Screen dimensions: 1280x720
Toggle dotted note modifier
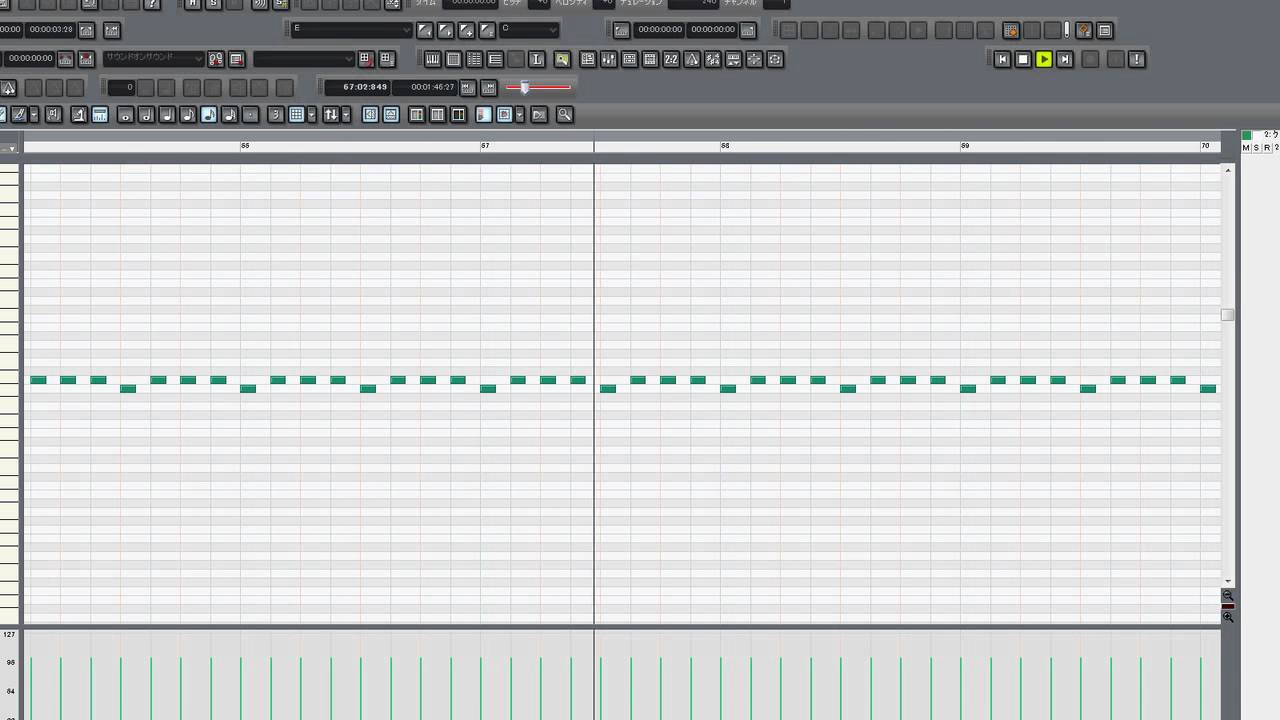[251, 115]
